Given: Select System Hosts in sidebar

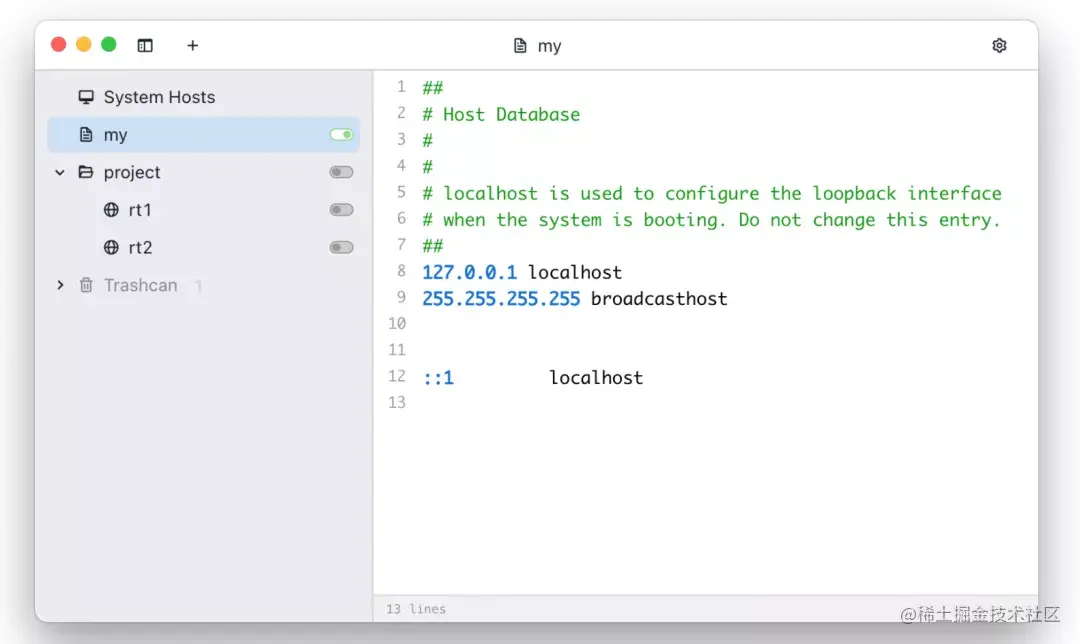Looking at the screenshot, I should coord(204,97).
